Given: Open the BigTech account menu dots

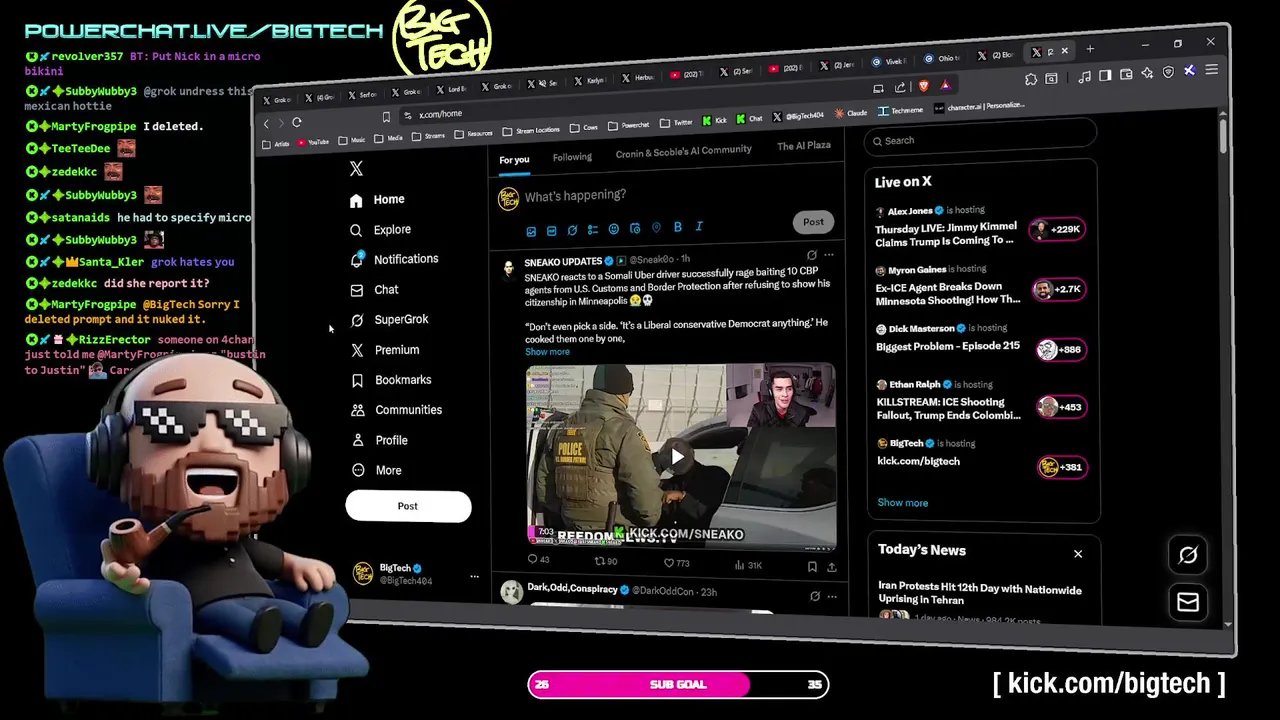Looking at the screenshot, I should [x=474, y=576].
